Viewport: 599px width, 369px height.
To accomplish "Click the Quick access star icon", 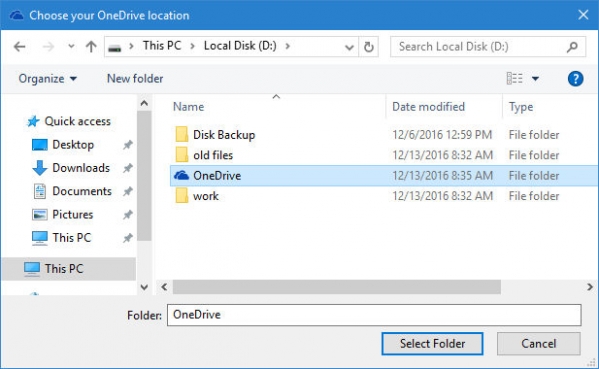I will 33,121.
